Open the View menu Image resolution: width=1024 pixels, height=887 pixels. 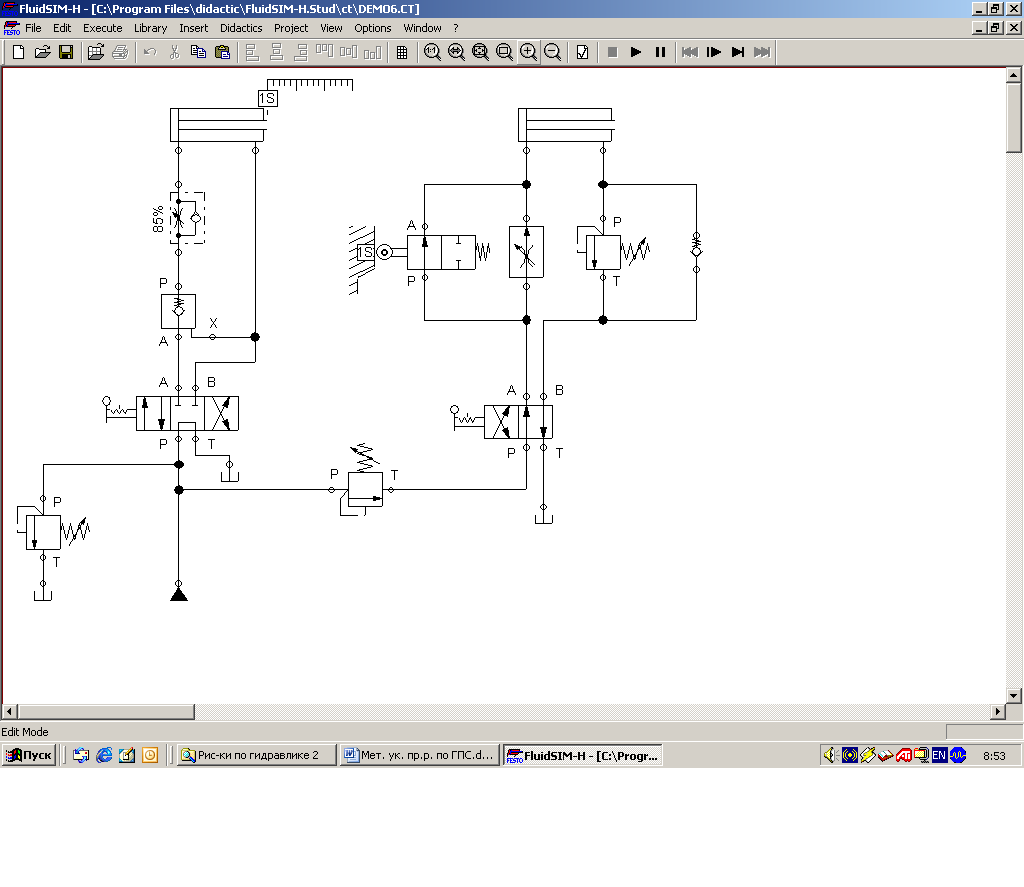click(x=331, y=28)
